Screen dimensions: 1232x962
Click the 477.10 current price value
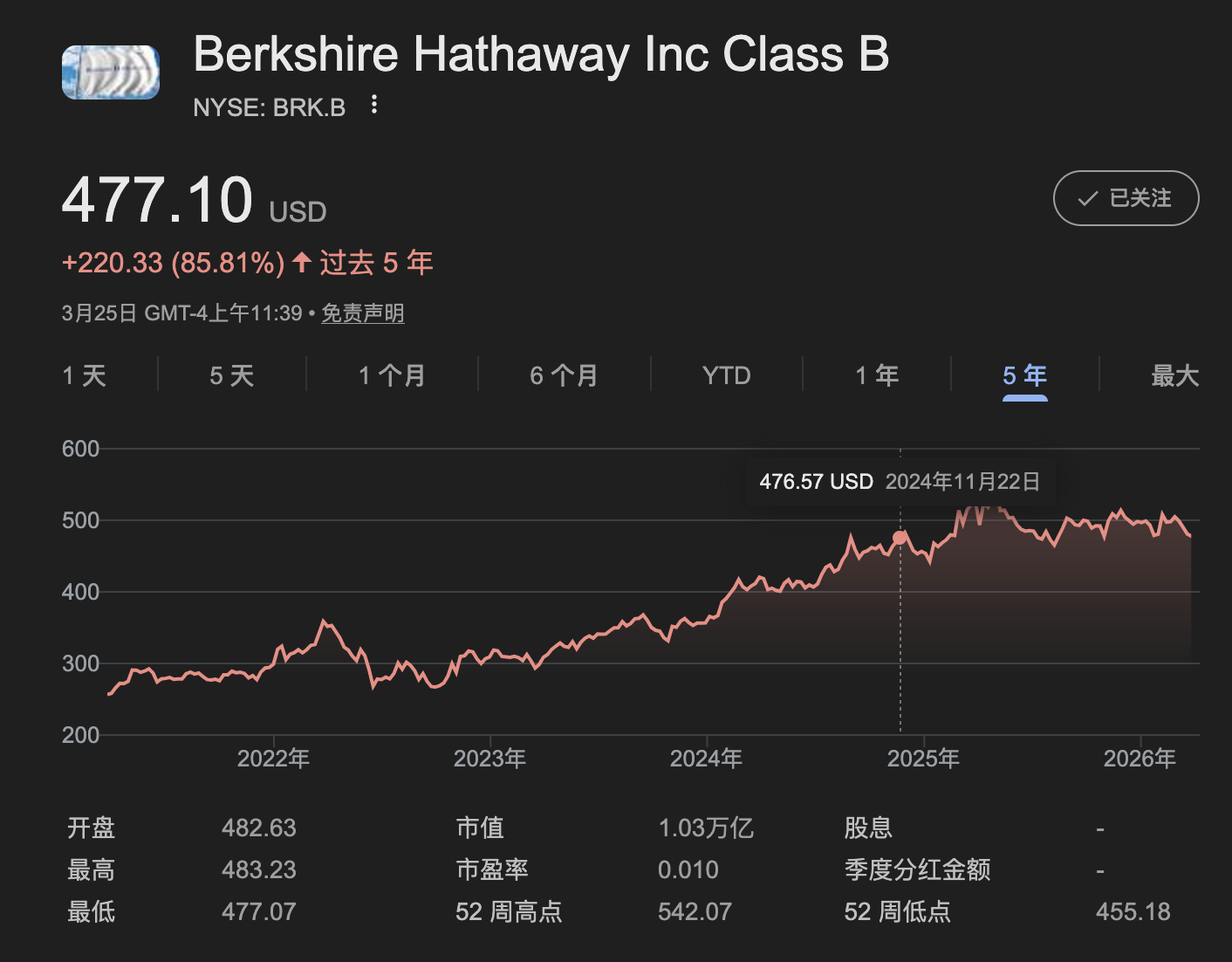pos(157,201)
